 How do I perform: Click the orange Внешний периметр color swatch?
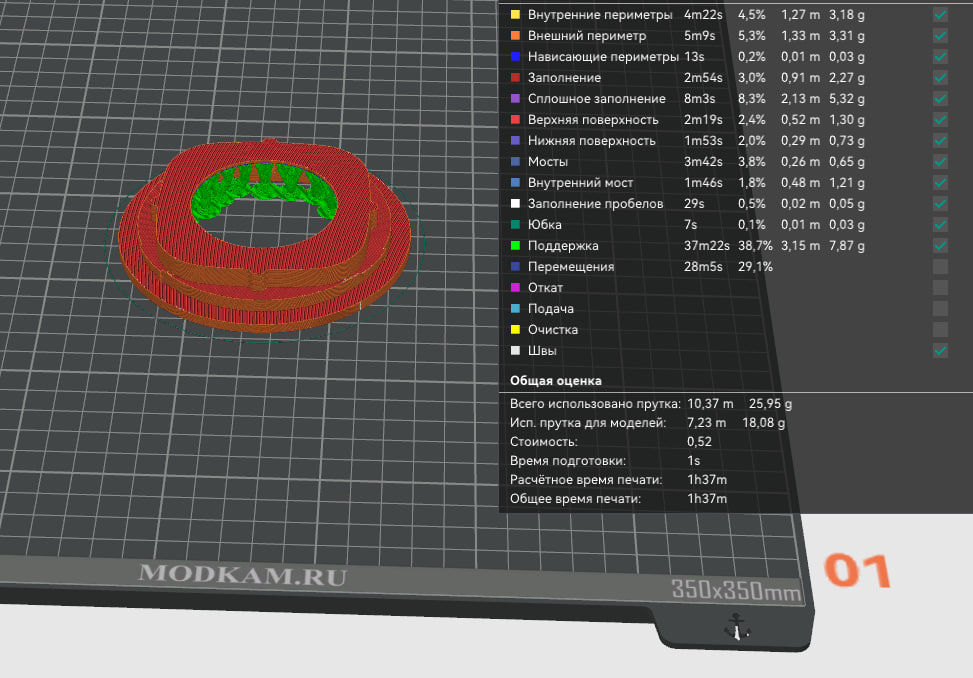pos(515,35)
